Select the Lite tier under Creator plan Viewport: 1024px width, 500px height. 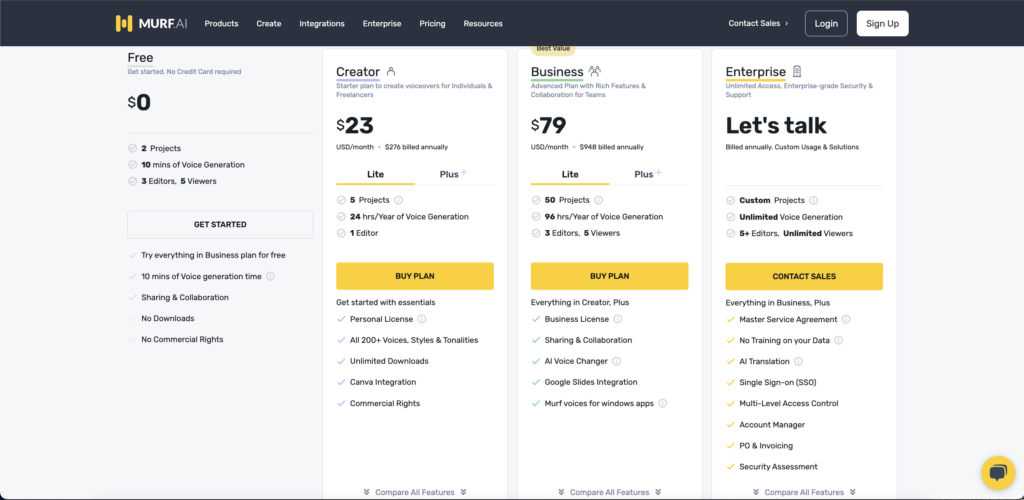point(375,174)
